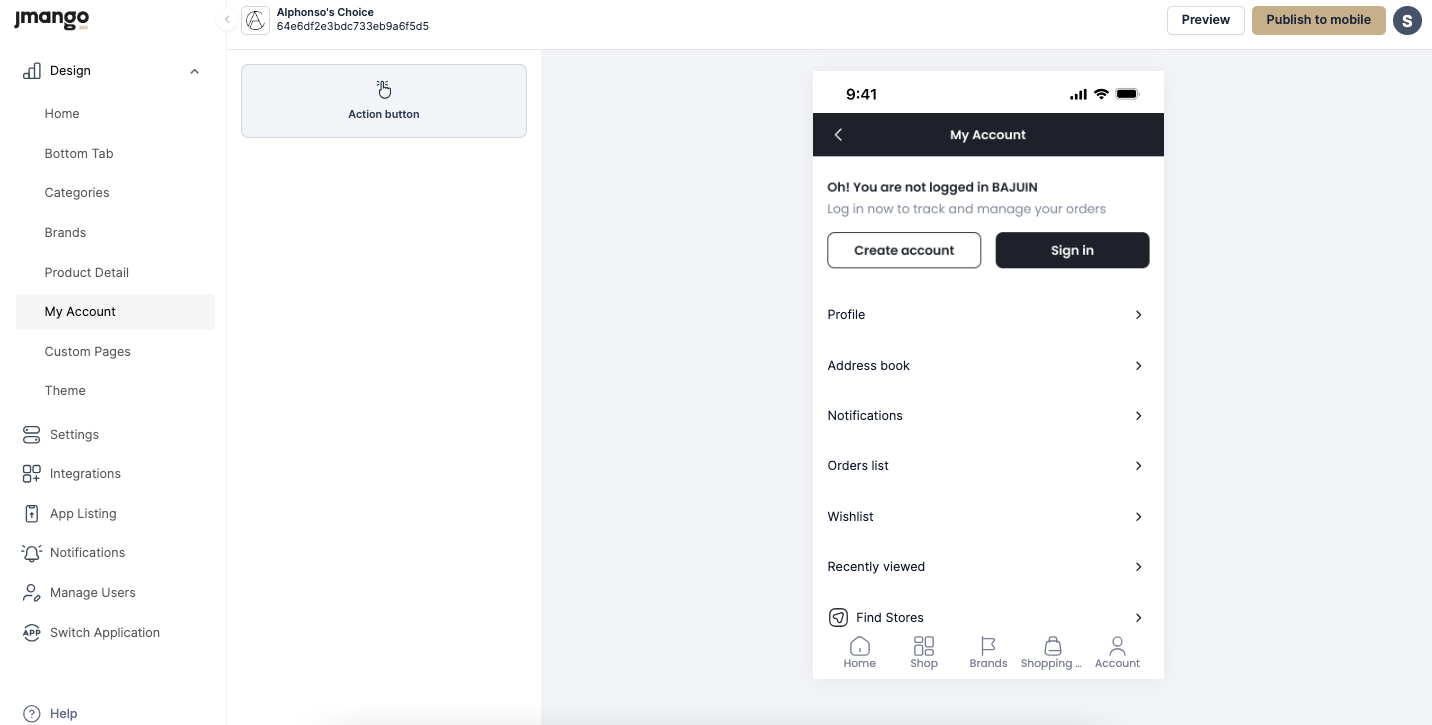Click the Preview button
Screen dimensions: 1432x725
(1205, 20)
